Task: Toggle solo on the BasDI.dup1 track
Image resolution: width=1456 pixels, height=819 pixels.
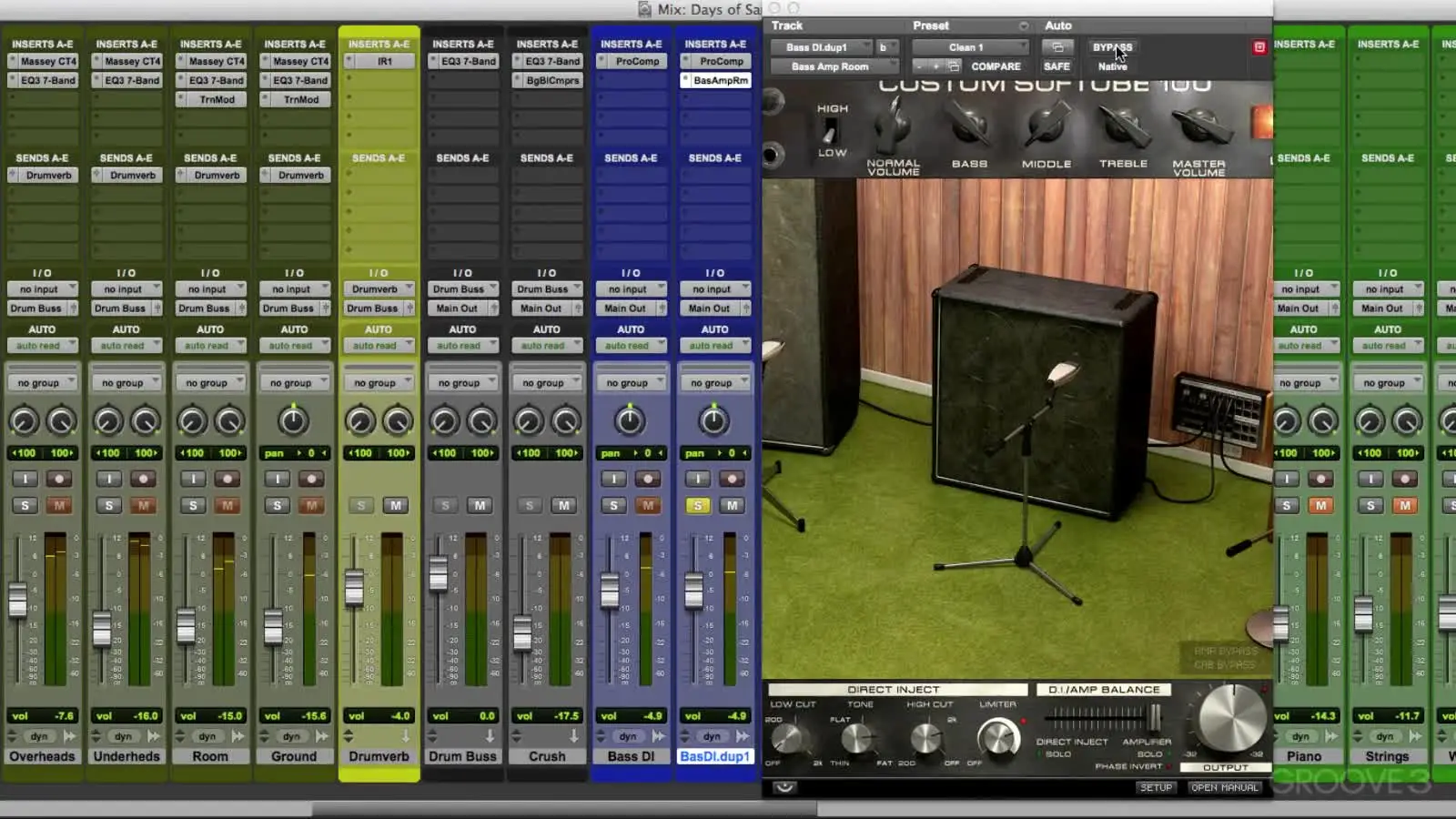Action: (698, 505)
